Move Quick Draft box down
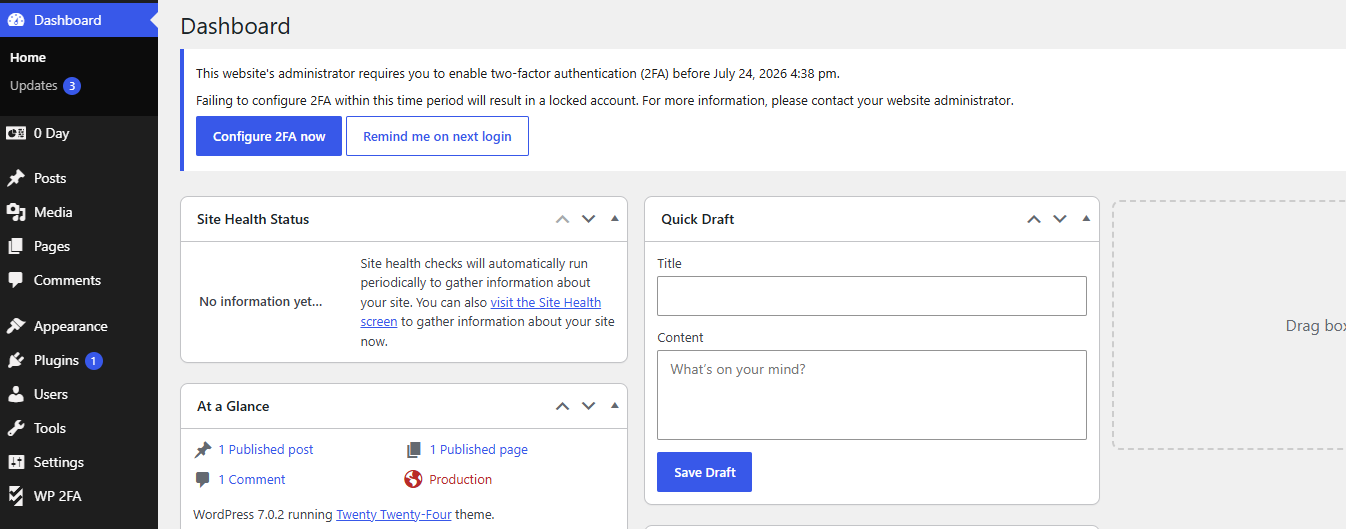Screen dimensions: 1346x529 point(1060,219)
